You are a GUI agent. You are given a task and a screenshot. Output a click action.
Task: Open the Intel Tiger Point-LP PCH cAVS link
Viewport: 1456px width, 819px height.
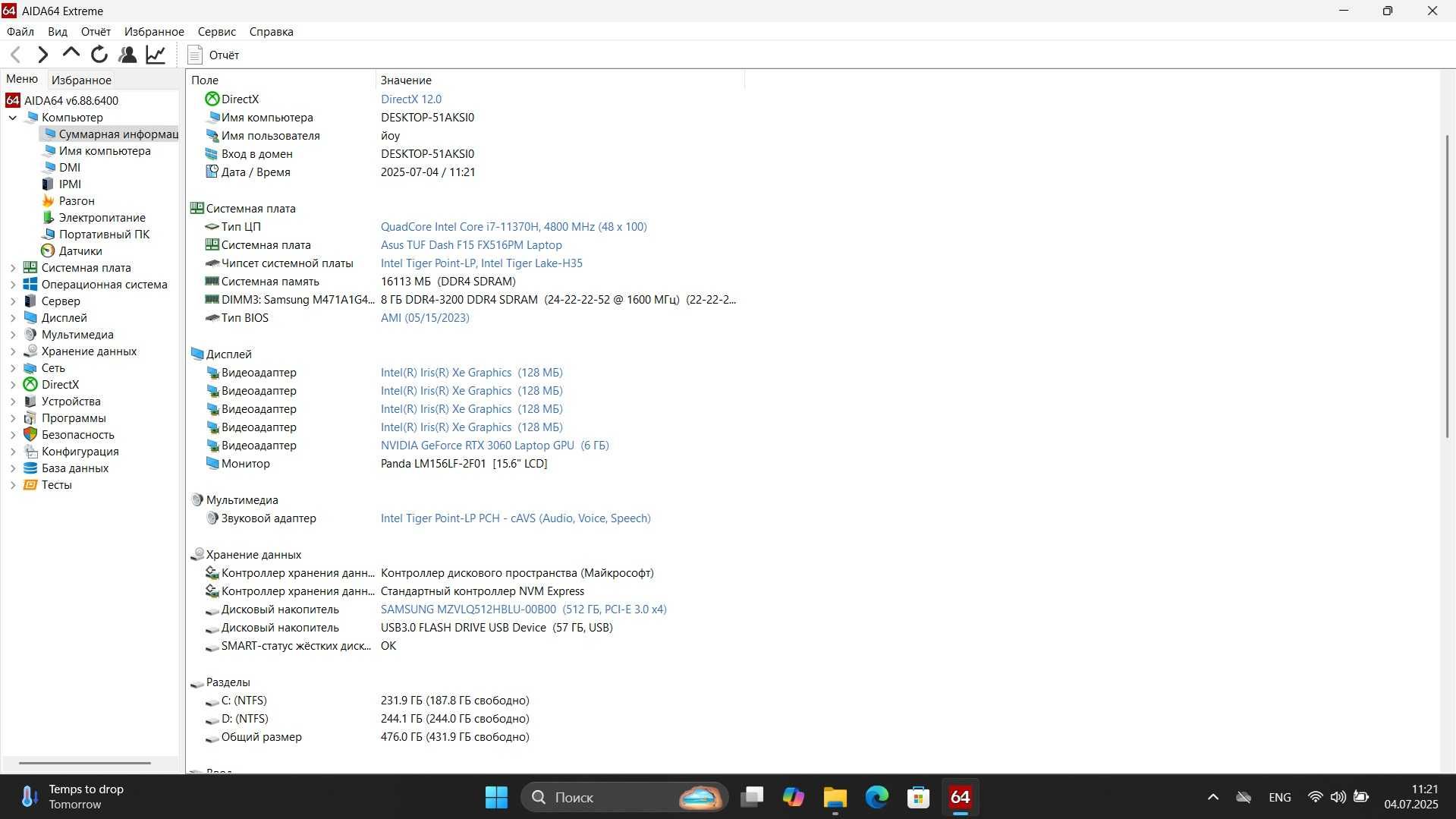(516, 518)
